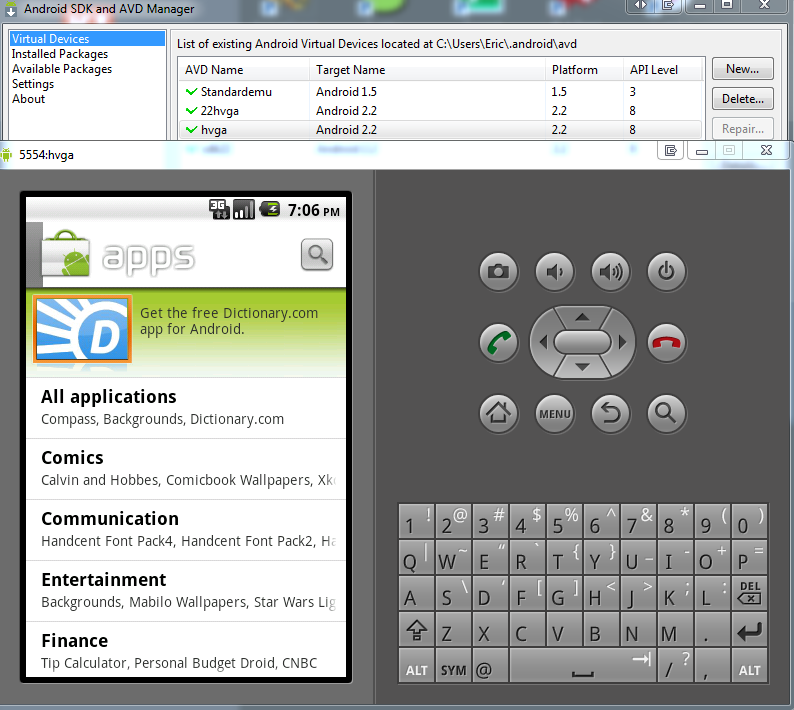The width and height of the screenshot is (794, 710).
Task: Click the period key on emulator keyboard
Action: click(712, 629)
